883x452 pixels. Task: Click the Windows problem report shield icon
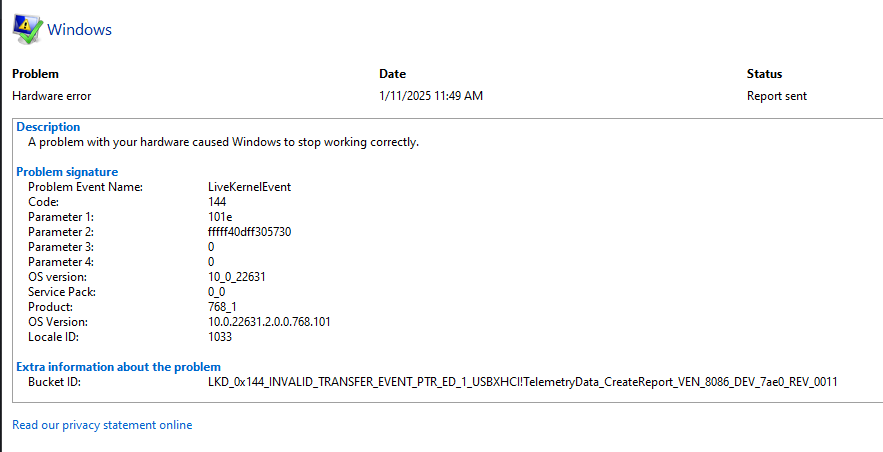point(28,29)
